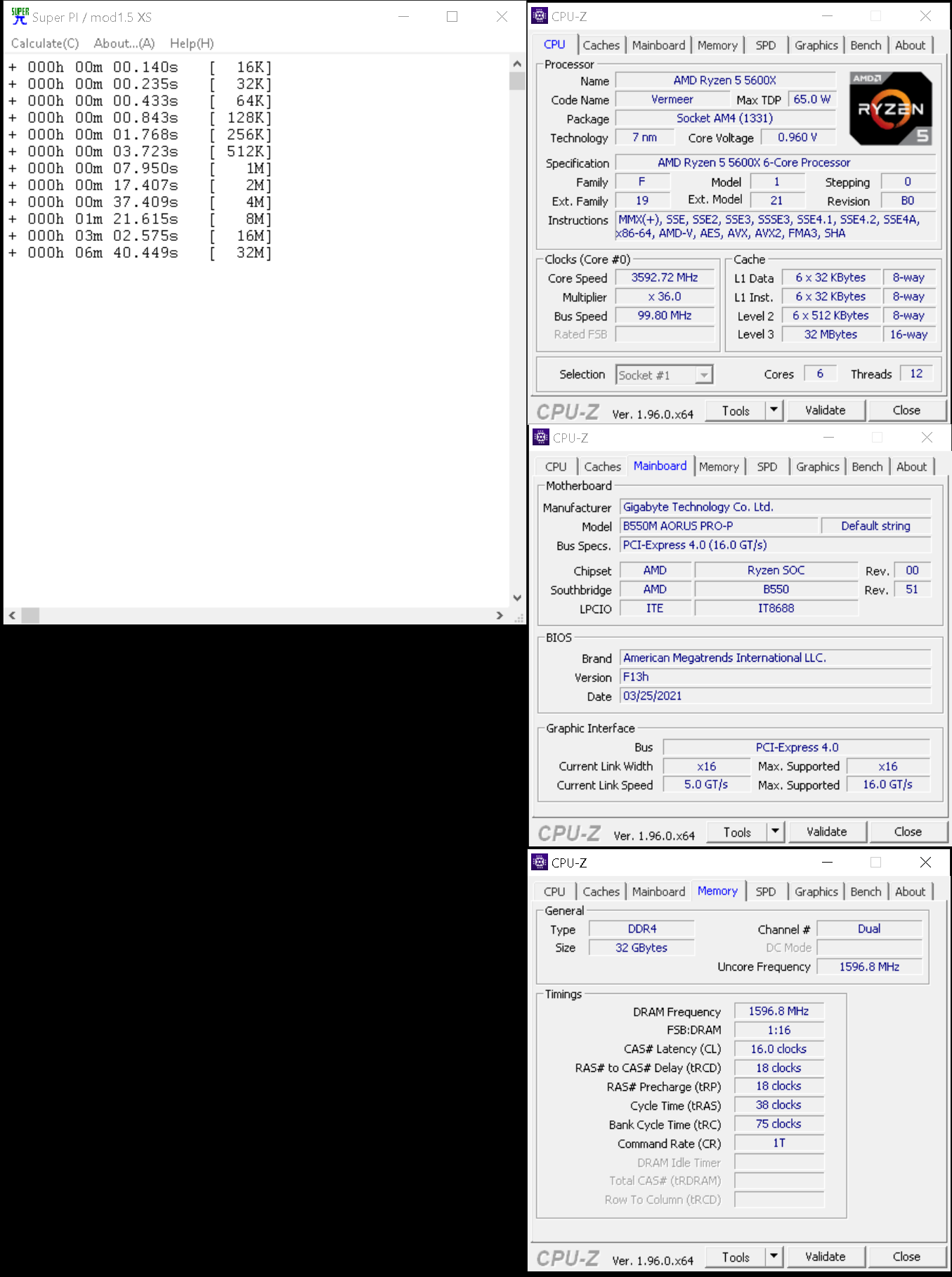Select Caches tab in the Mainboard CPU-Z window
The height and width of the screenshot is (1277, 952).
603,466
